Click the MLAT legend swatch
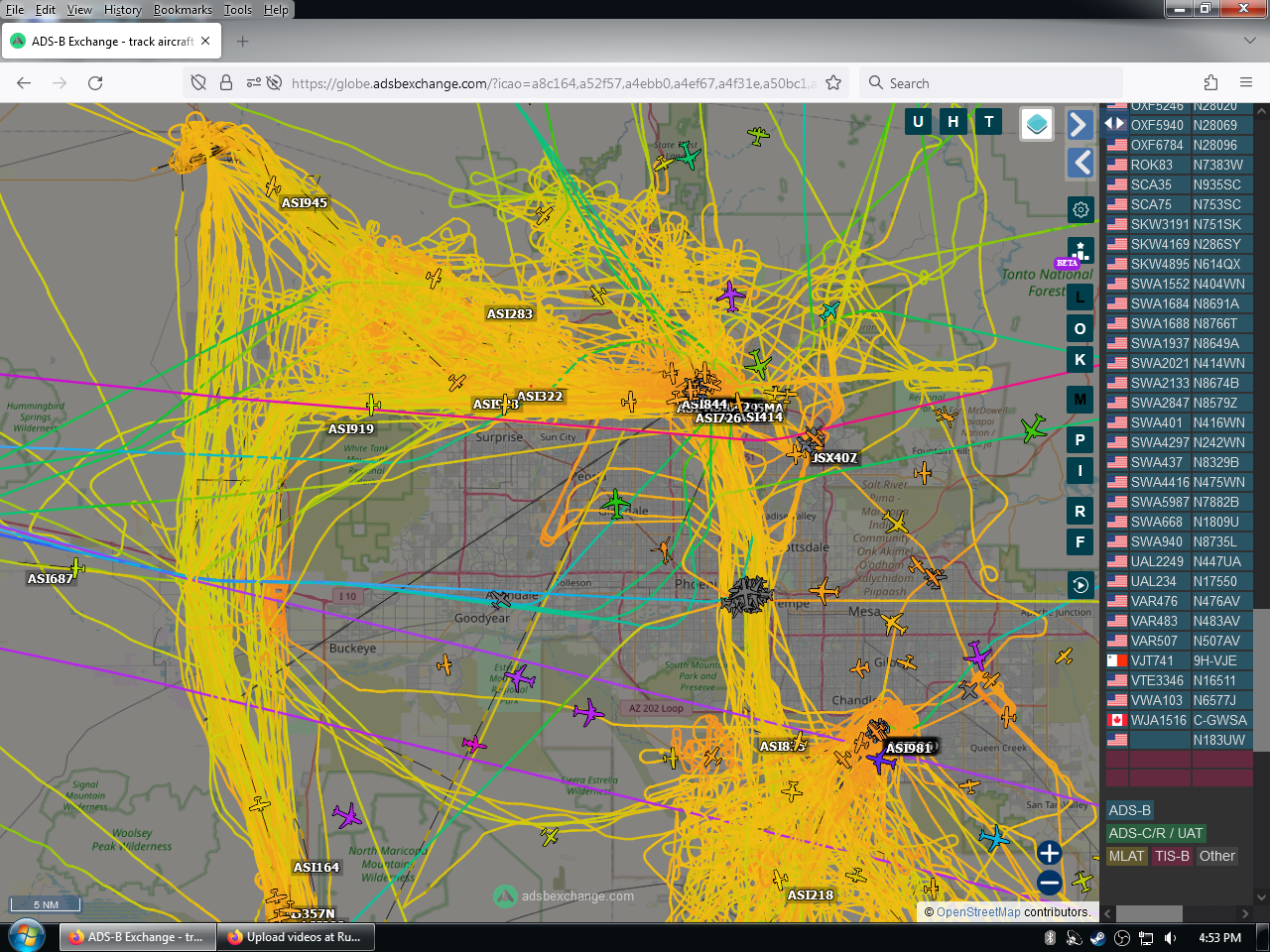 tap(1127, 856)
